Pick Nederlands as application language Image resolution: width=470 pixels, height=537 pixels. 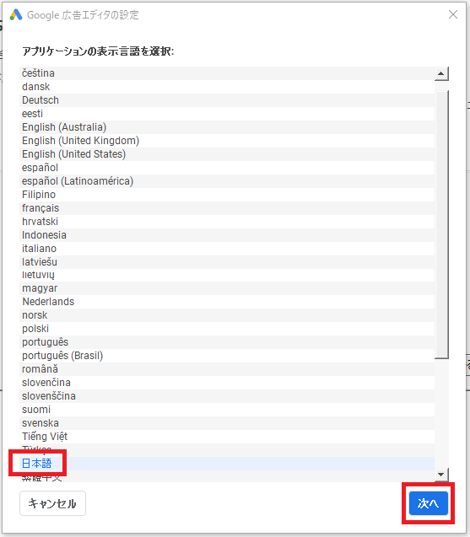tap(227, 302)
